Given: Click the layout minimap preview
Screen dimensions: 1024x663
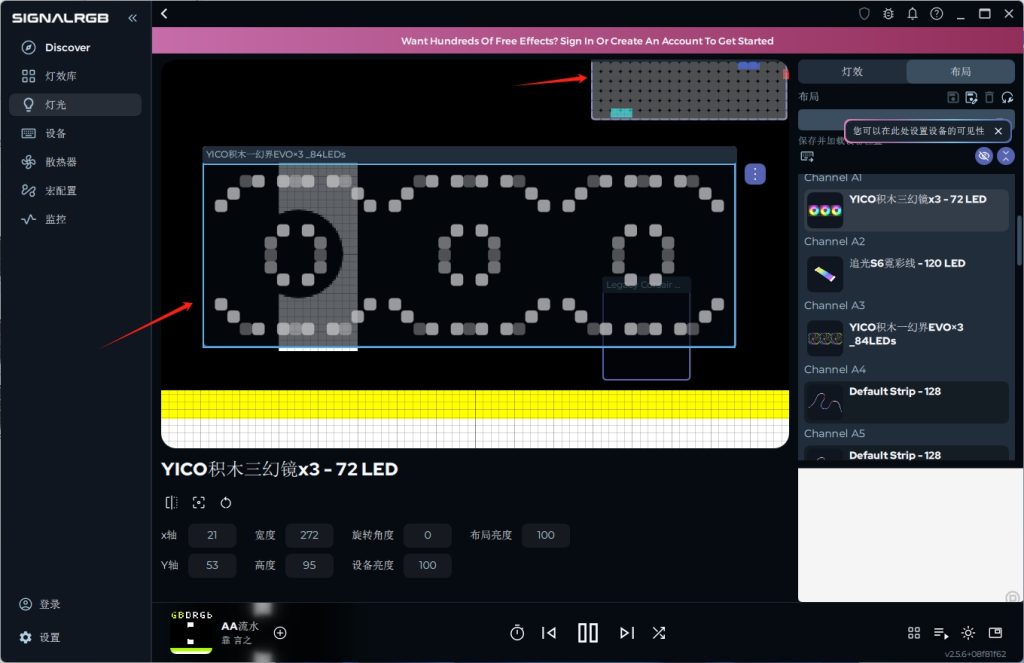Looking at the screenshot, I should coord(689,90).
